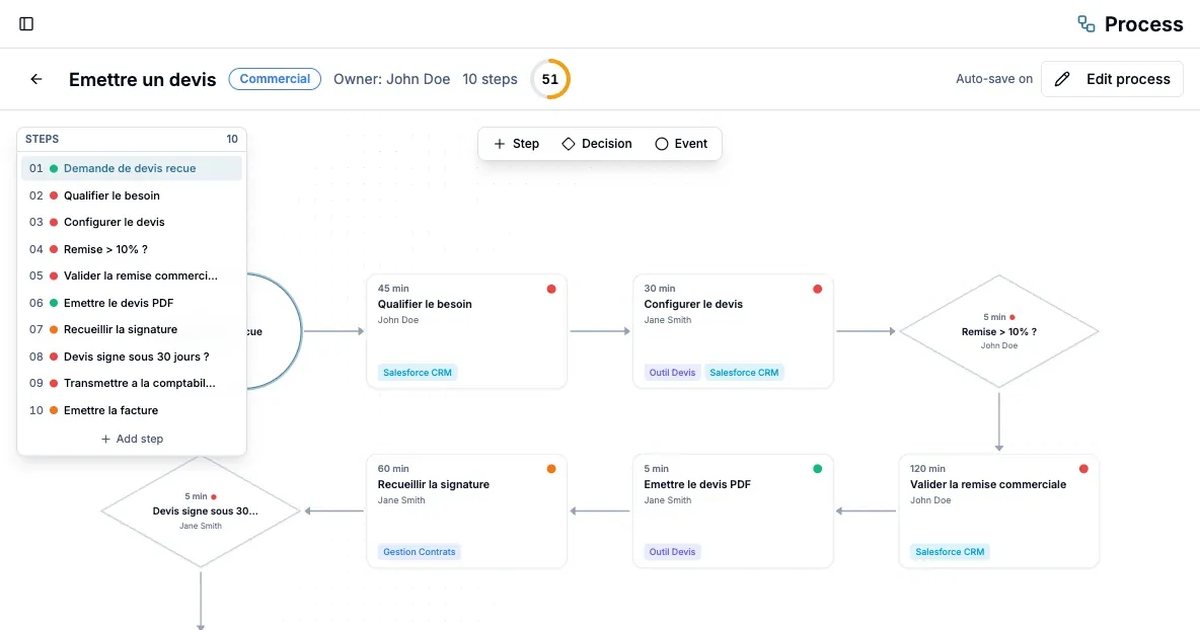Image resolution: width=1200 pixels, height=630 pixels.
Task: Click the score ring showing 51
Action: (x=550, y=79)
